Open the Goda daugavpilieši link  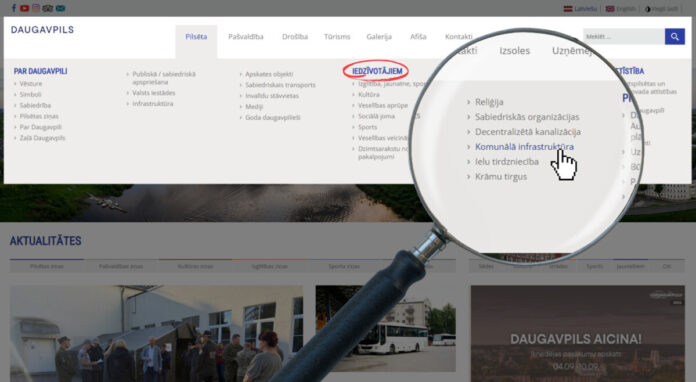[273, 118]
